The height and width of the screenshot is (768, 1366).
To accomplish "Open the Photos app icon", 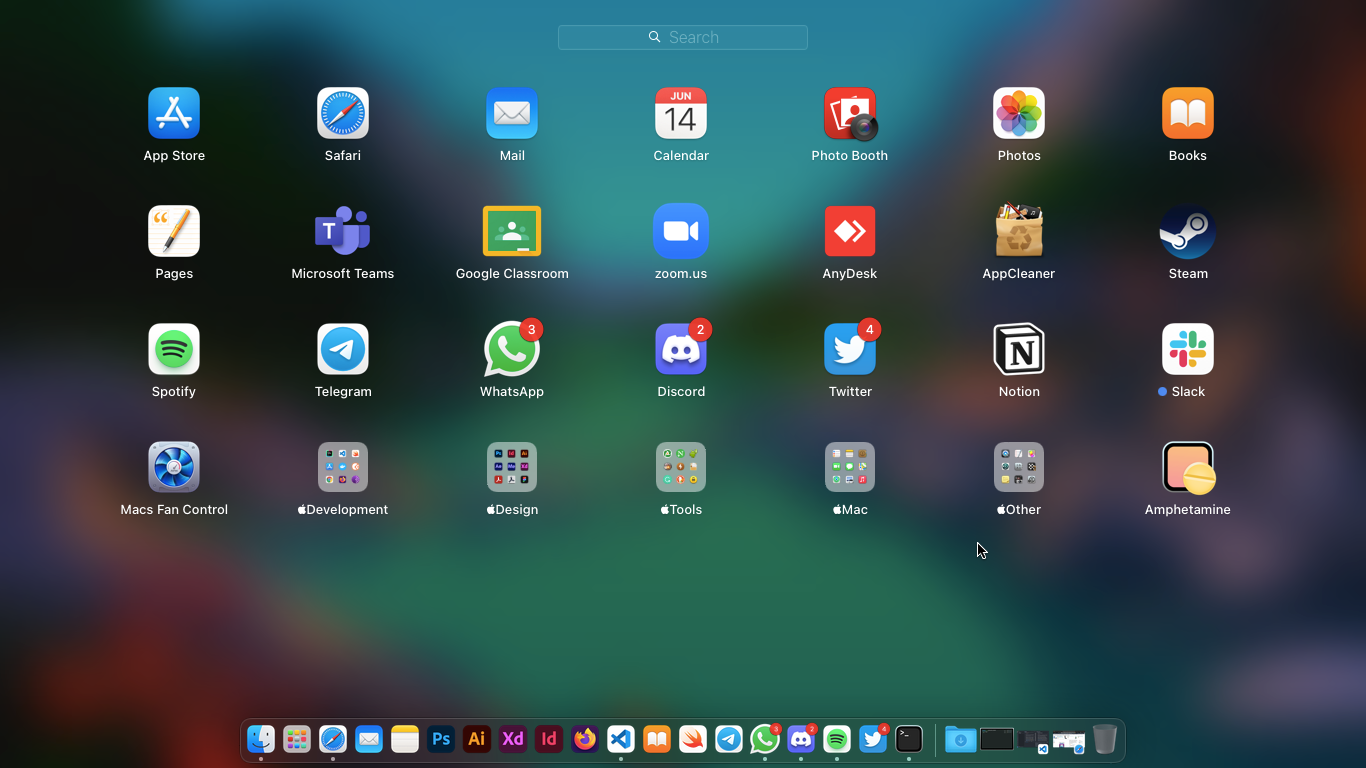I will (x=1019, y=113).
